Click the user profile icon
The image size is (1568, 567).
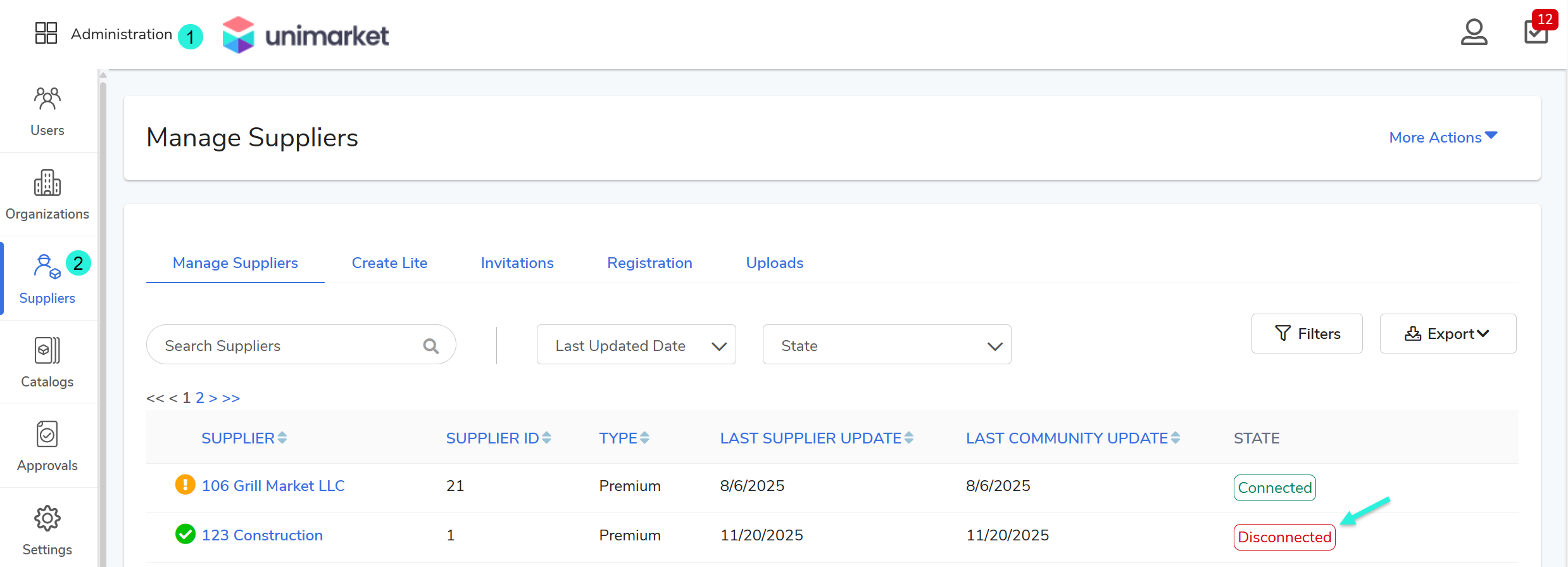tap(1473, 32)
